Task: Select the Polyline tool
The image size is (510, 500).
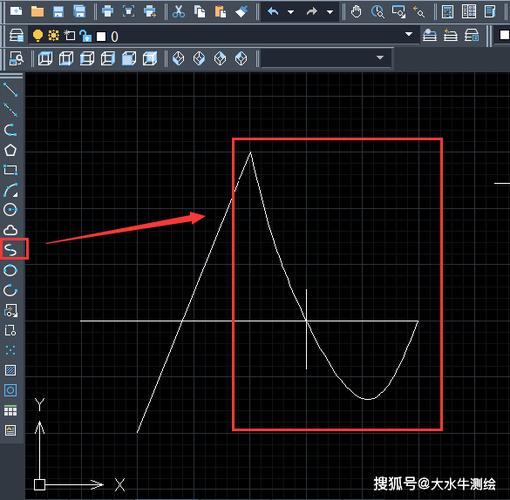Action: (10, 130)
